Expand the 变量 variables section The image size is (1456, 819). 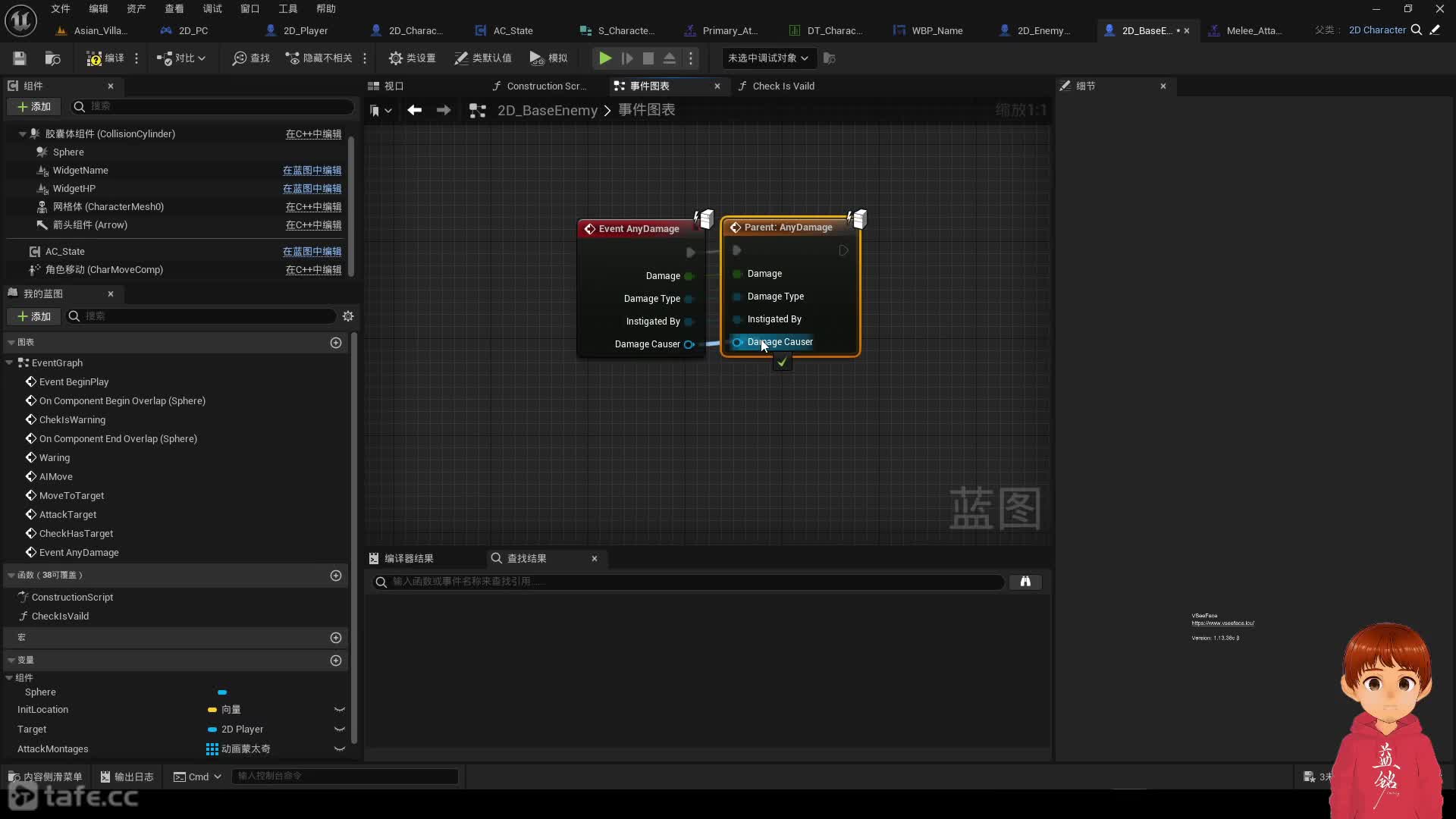10,660
